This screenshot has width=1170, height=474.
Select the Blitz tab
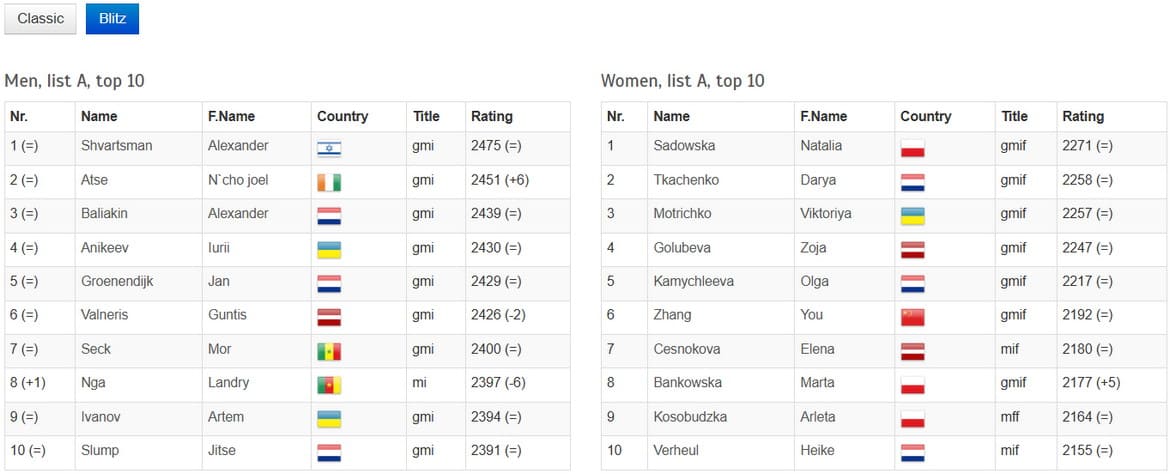pos(112,19)
